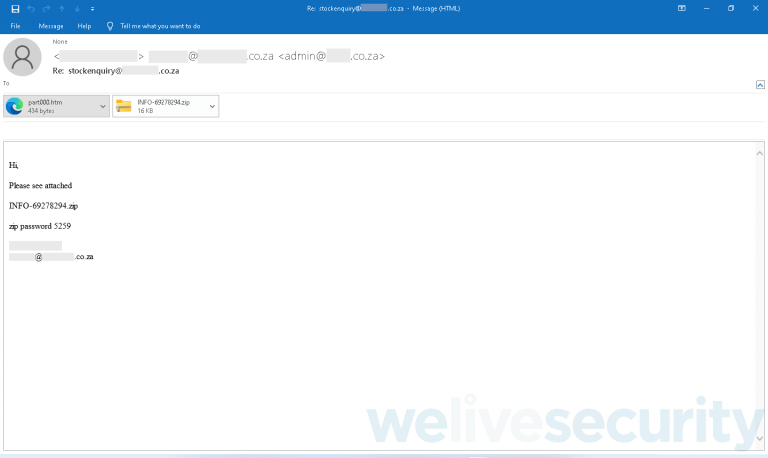768x458 pixels.
Task: Collapse the message header with chevron
Action: [x=760, y=86]
